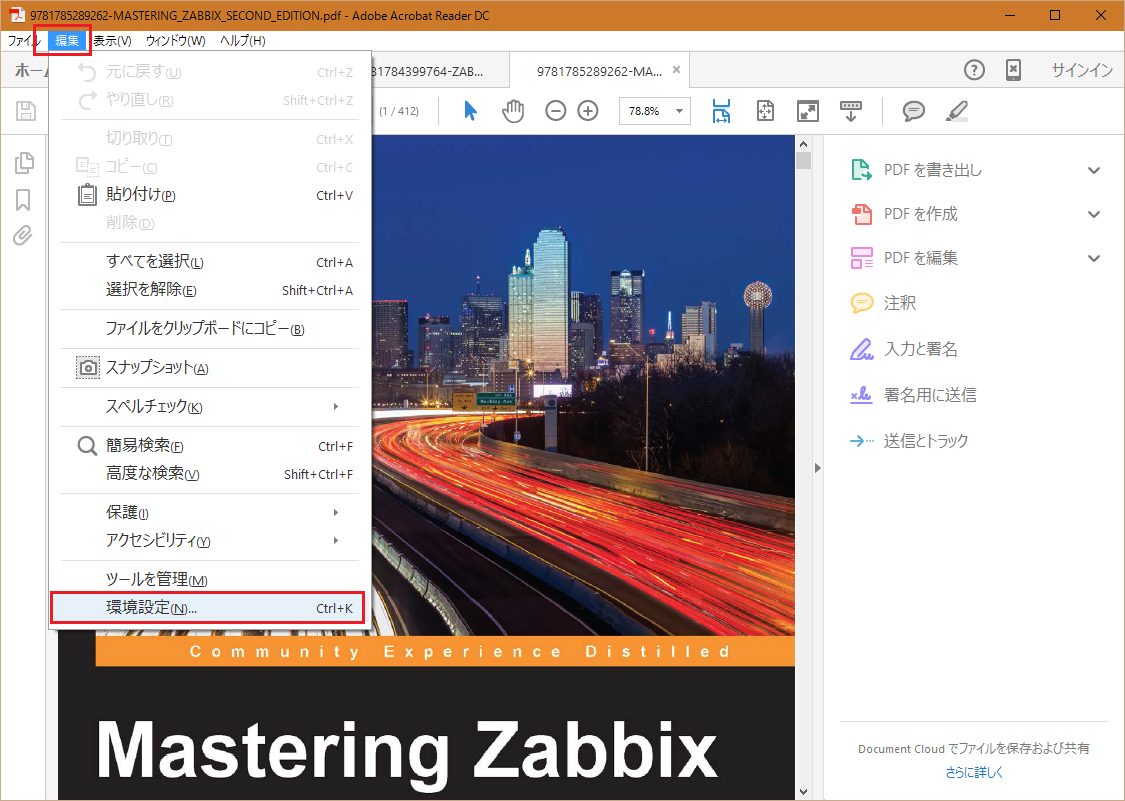This screenshot has height=801, width=1125.
Task: Open the ヘルプ menu
Action: coord(243,40)
